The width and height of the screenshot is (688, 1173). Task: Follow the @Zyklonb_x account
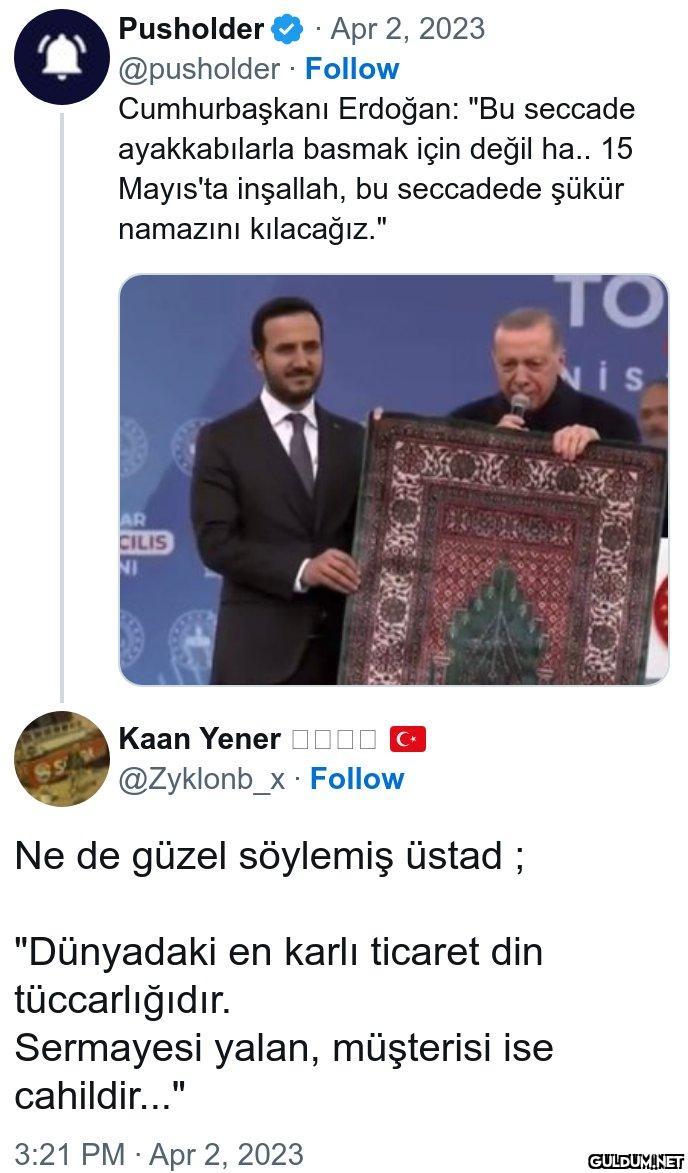coord(357,779)
